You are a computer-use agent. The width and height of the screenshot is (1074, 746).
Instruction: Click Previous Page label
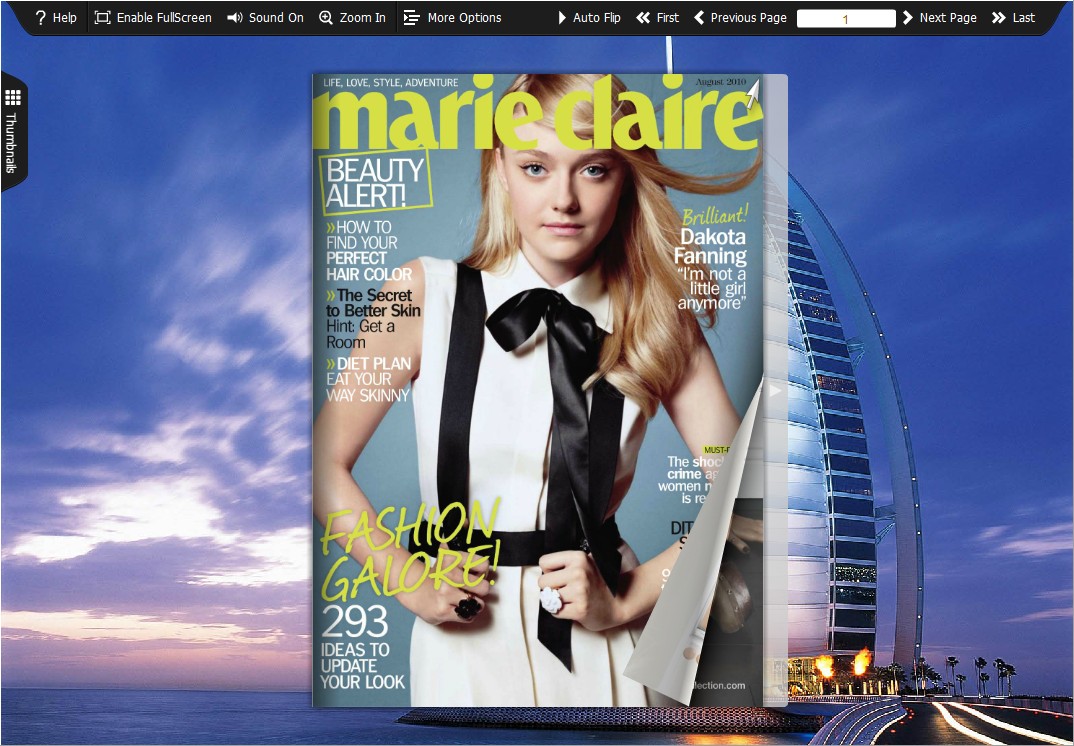(x=749, y=18)
